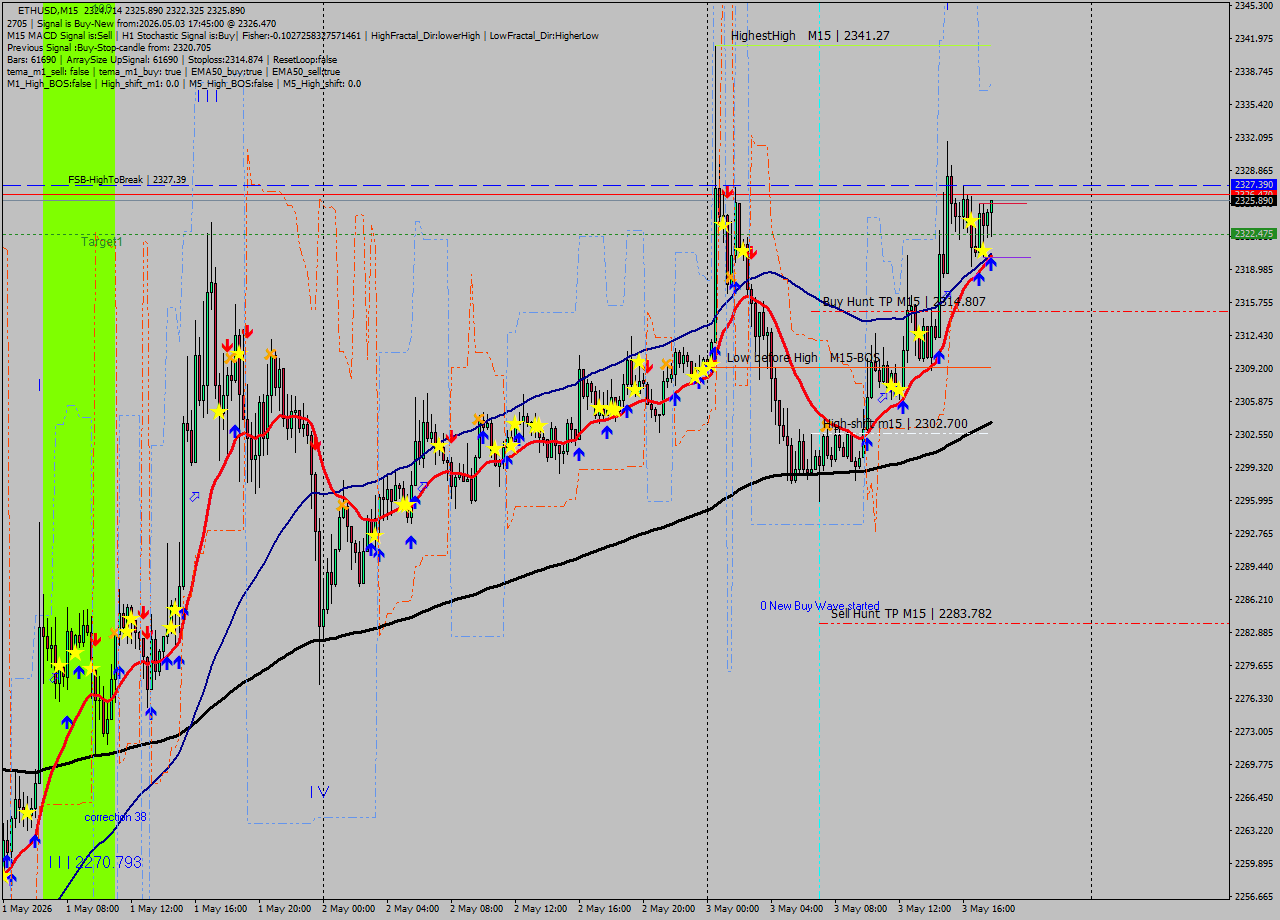Click the 2286.210 price scale value
This screenshot has width=1280, height=920.
[1254, 600]
